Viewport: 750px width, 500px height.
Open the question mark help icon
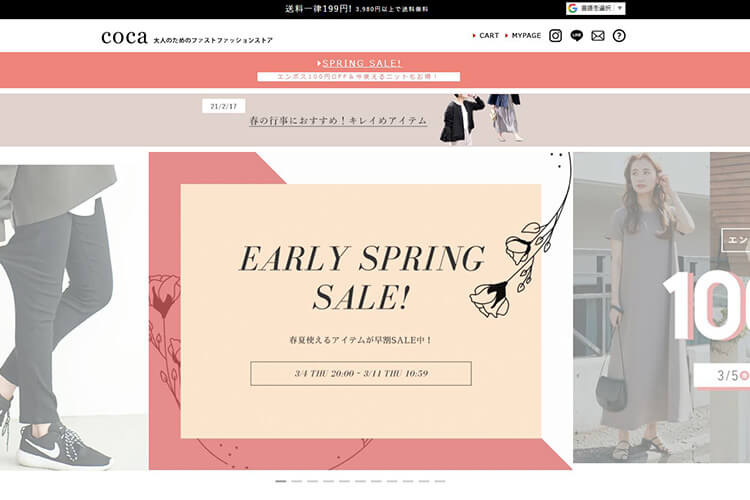click(x=618, y=36)
